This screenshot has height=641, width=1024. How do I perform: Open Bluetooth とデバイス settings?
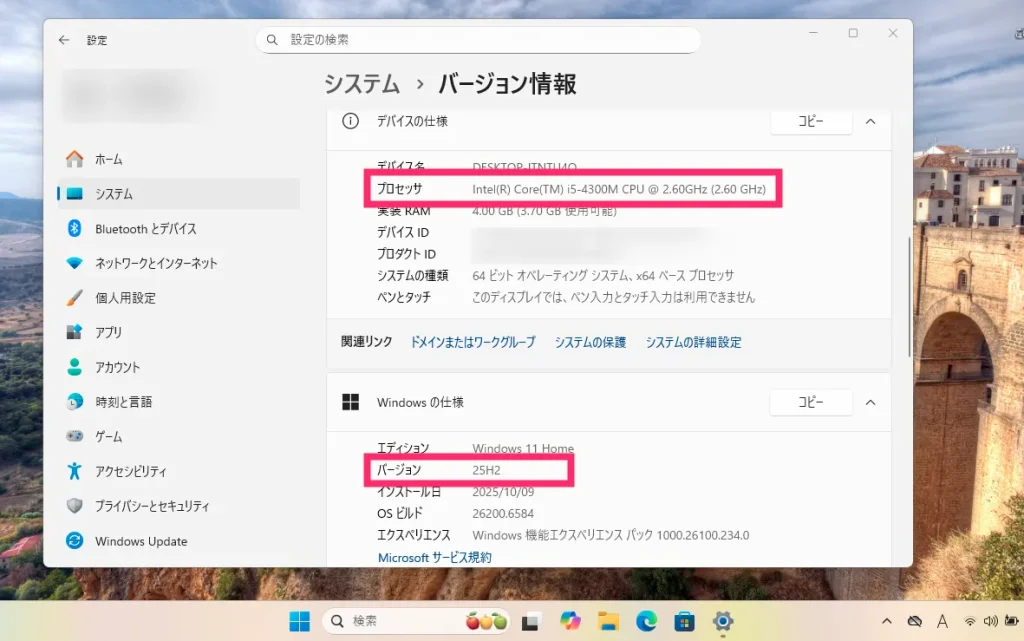coord(145,229)
